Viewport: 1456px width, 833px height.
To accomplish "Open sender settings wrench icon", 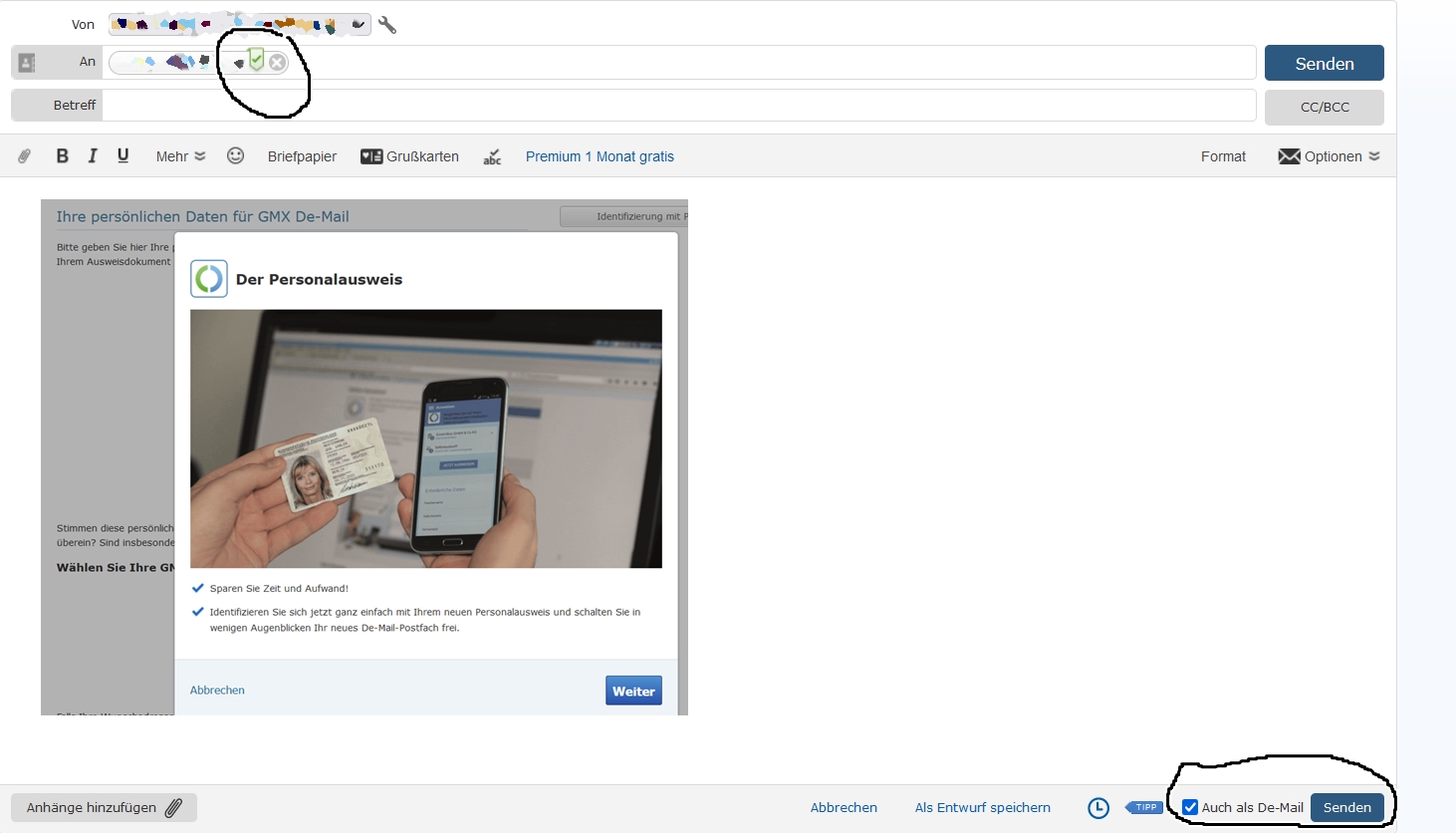I will coord(387,25).
